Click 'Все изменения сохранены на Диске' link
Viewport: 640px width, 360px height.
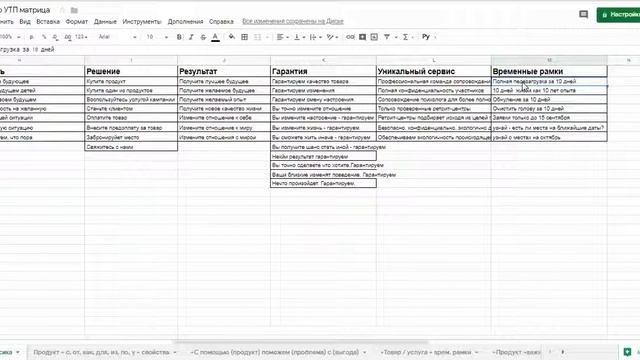(293, 21)
